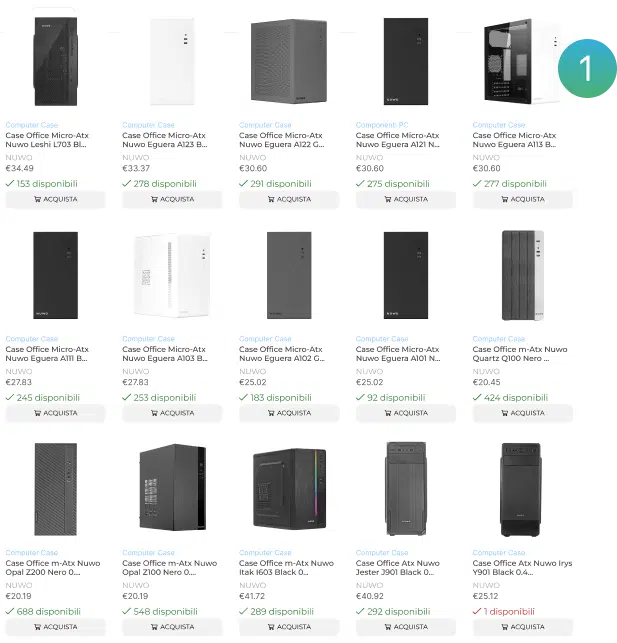Open the Nuwo Eguera A121 product title

[x=397, y=140]
